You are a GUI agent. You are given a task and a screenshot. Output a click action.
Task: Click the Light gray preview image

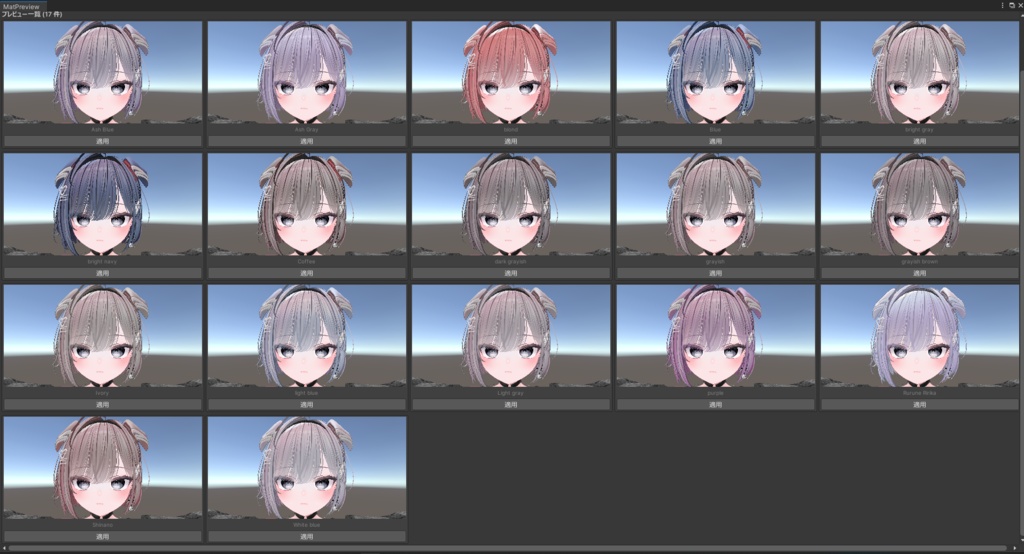point(511,336)
